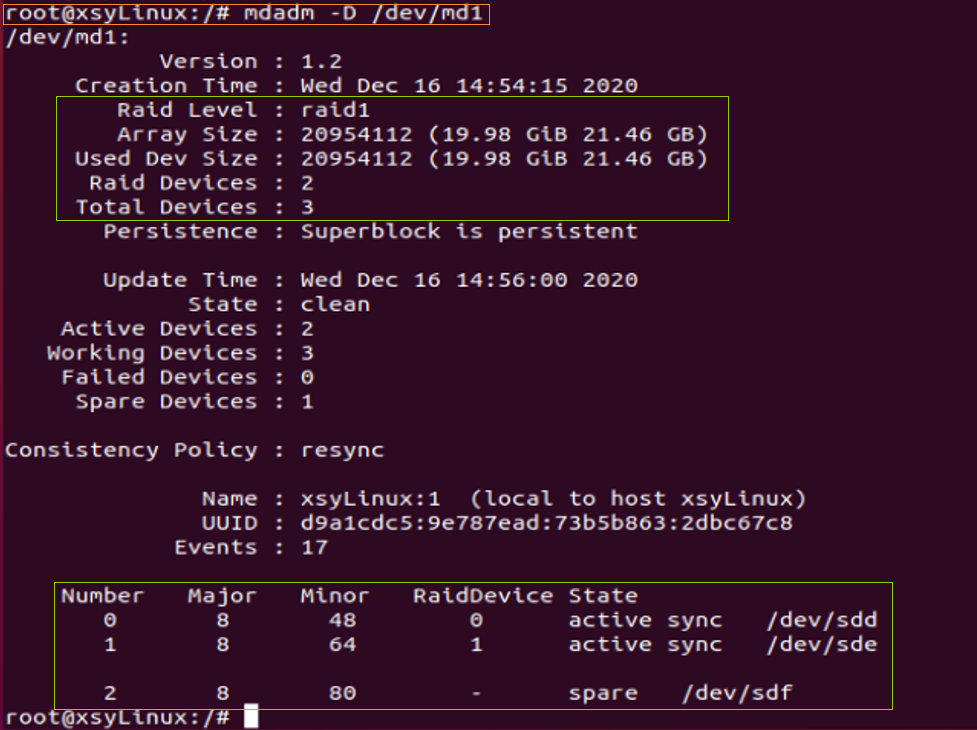The image size is (977, 730).
Task: Click the typed command 'mdadm -D /dev/md1'
Action: (363, 13)
